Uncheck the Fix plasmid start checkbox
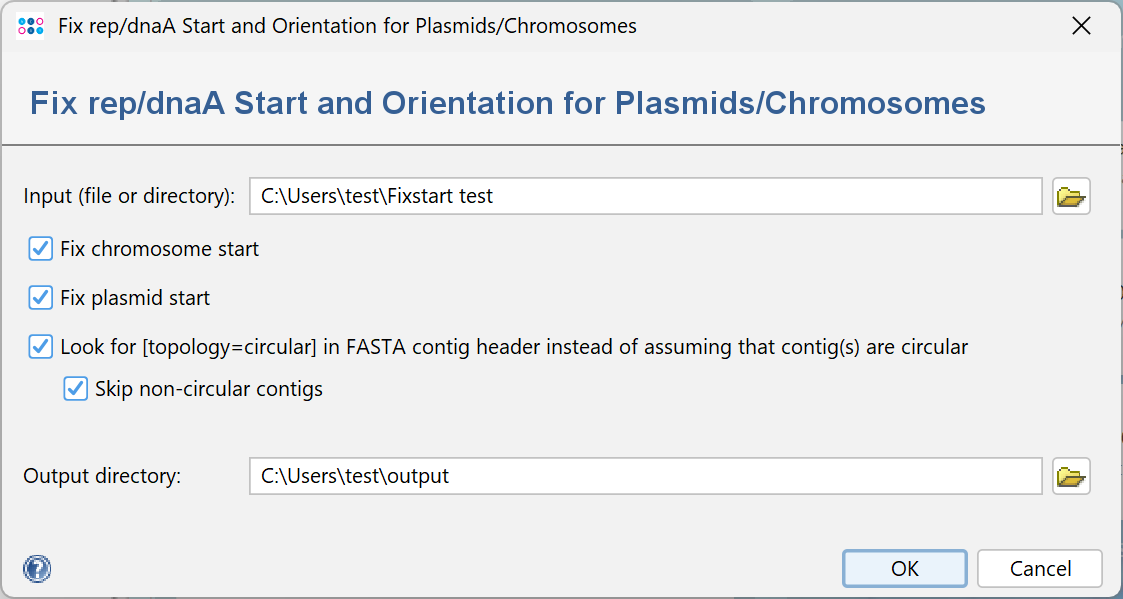Screen dimensions: 1123x599 click(41, 298)
